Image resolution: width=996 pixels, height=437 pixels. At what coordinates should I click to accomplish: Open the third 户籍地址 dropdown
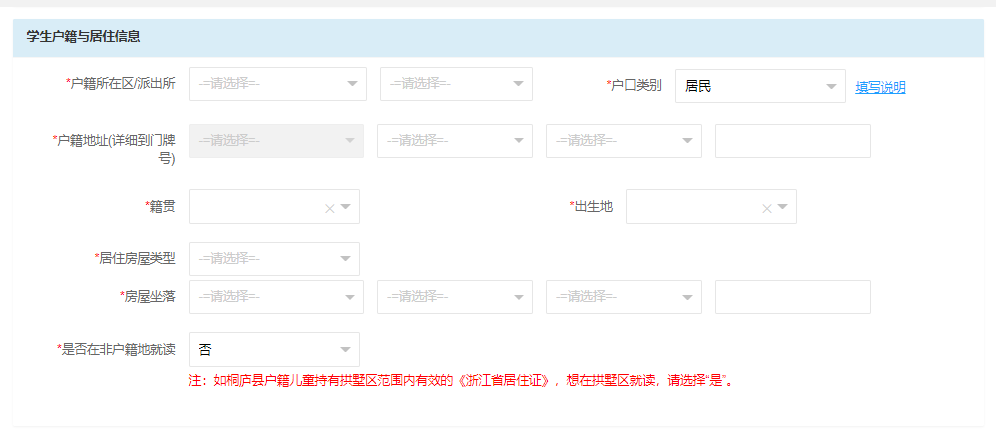pos(624,141)
